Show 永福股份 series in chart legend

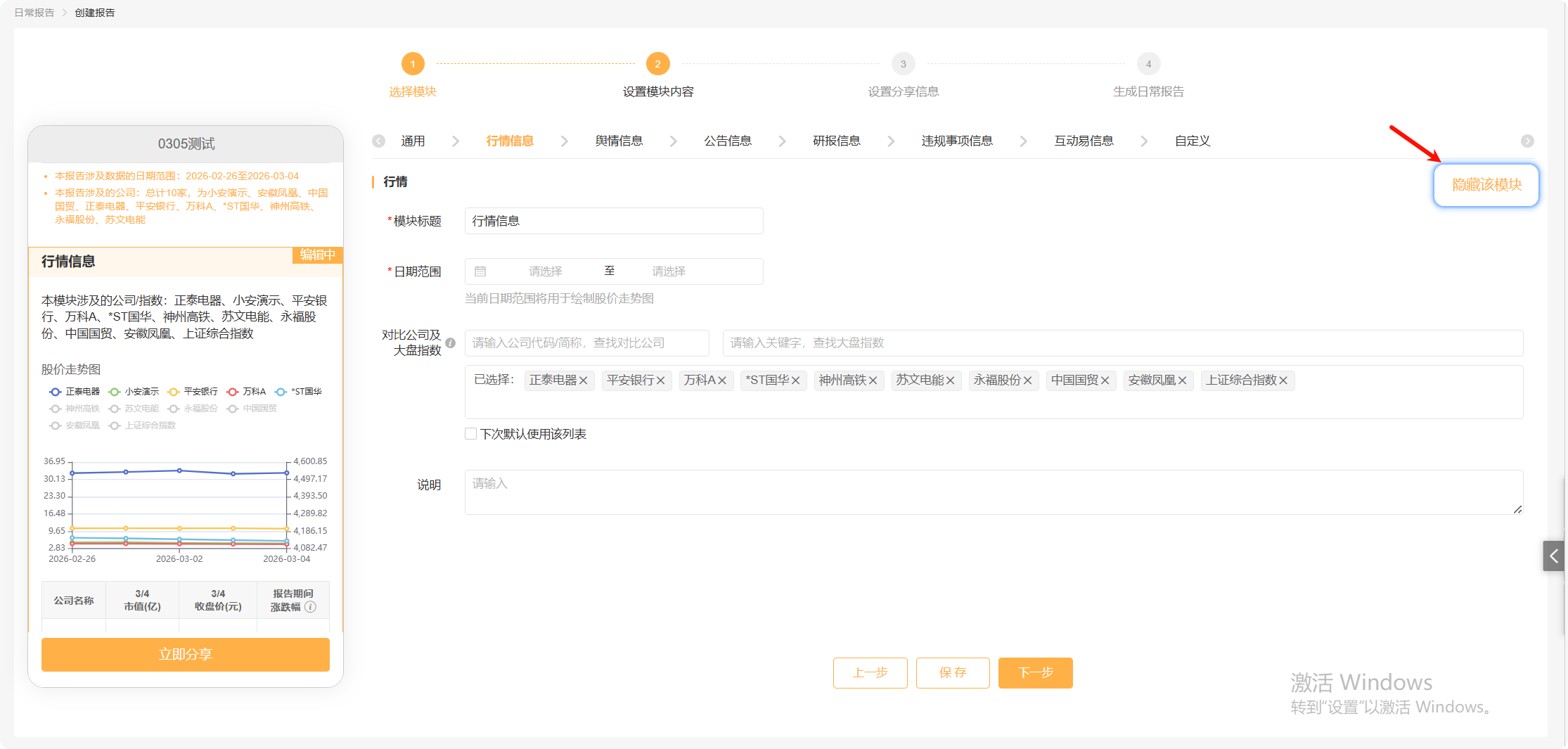[193, 409]
